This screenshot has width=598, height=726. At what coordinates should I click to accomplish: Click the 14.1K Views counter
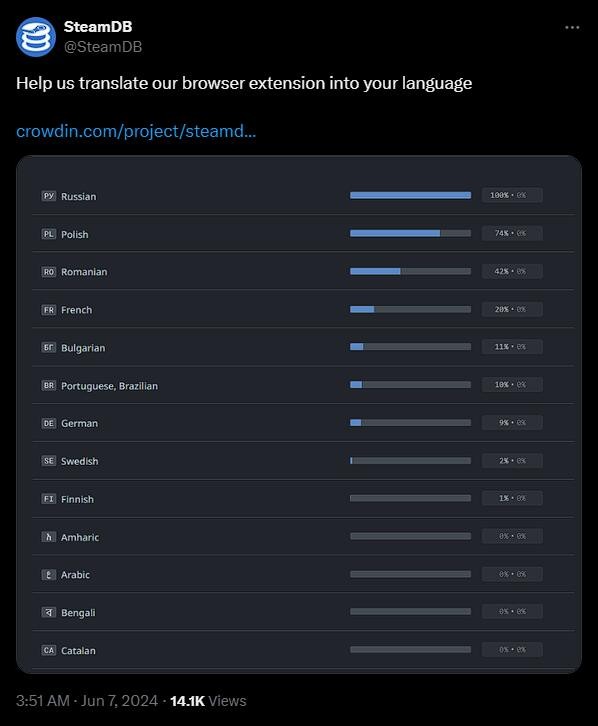pyautogui.click(x=208, y=701)
